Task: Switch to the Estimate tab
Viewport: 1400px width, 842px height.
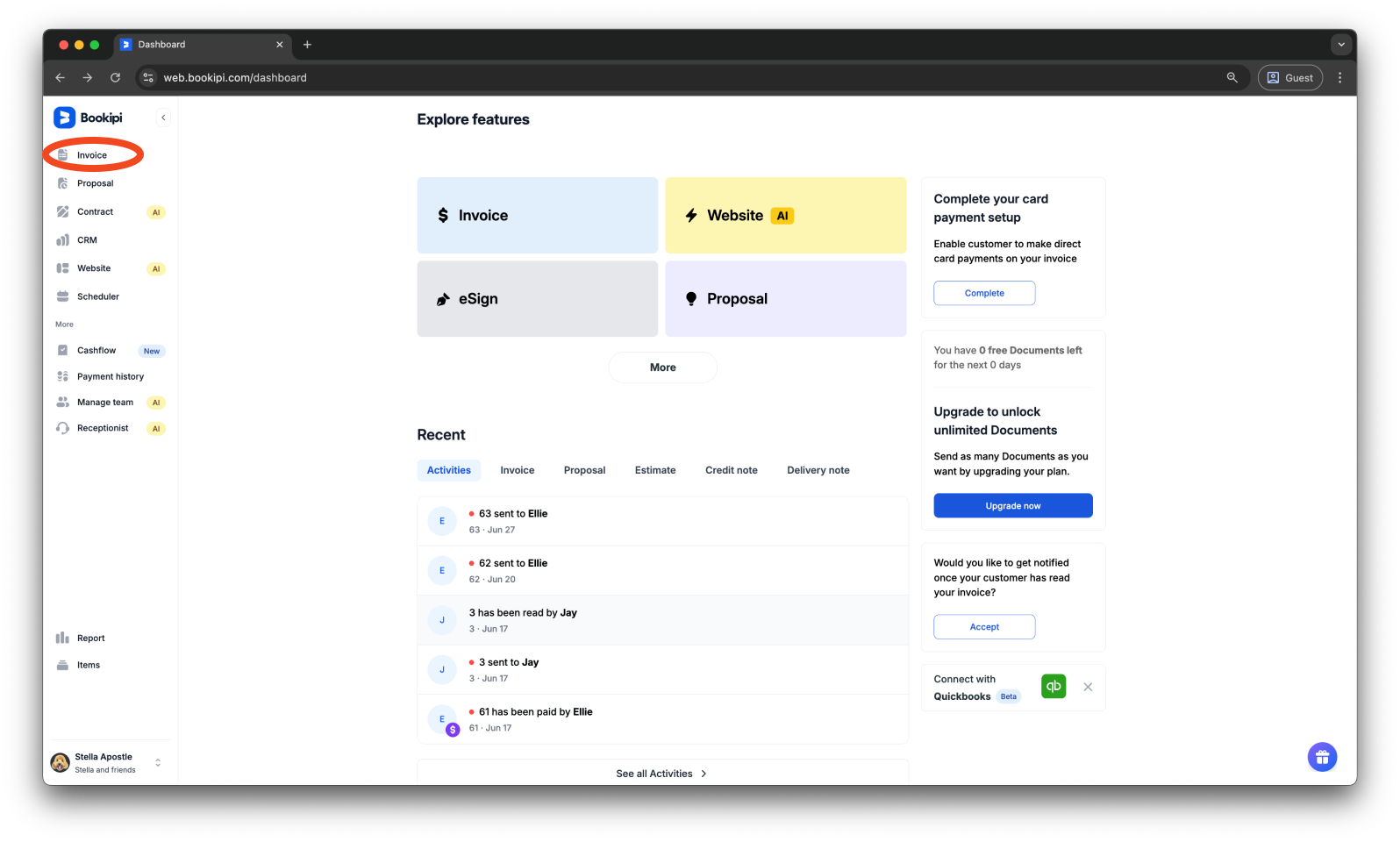Action: click(655, 470)
